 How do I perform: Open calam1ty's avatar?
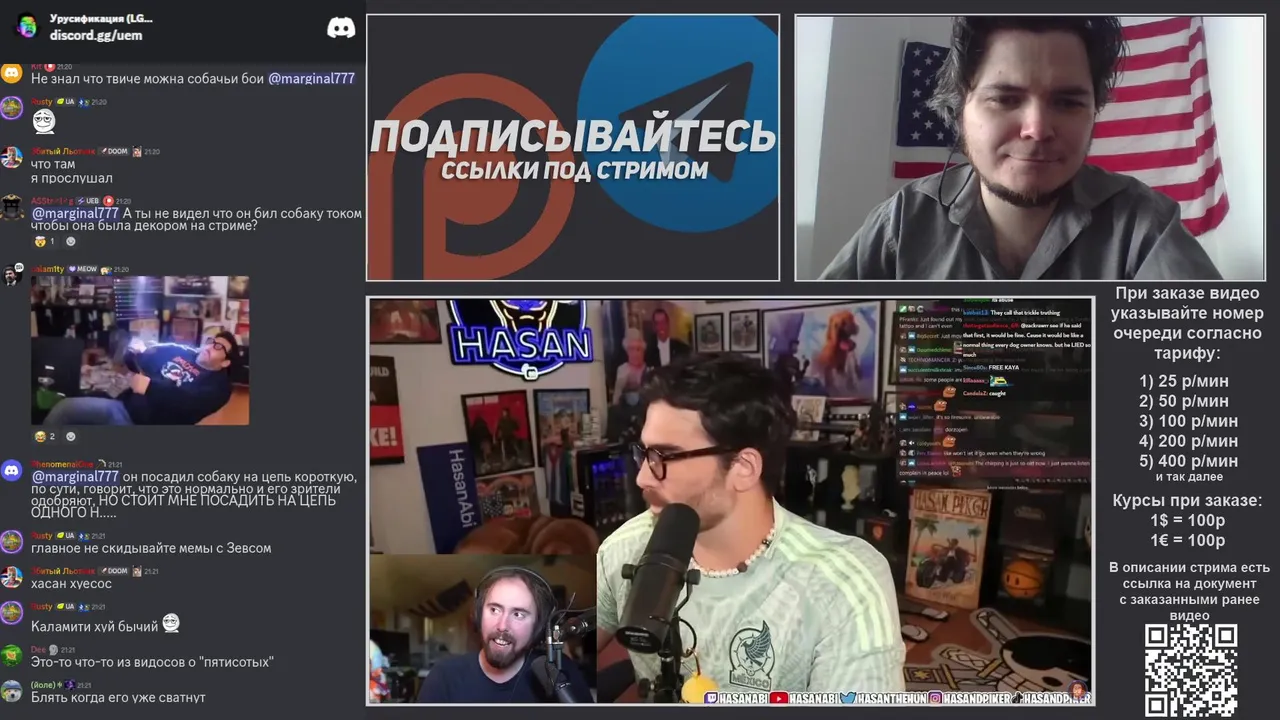[x=11, y=275]
